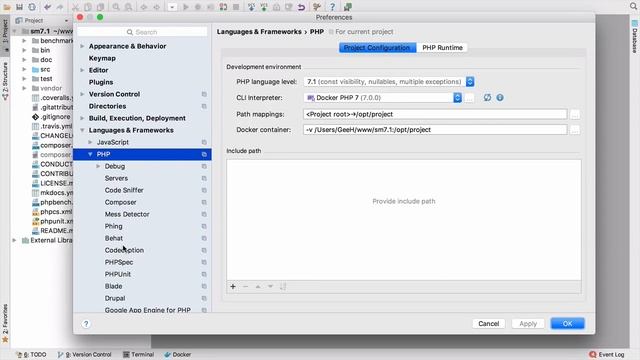The image size is (640, 360).
Task: Open Plugins settings
Action: point(101,82)
